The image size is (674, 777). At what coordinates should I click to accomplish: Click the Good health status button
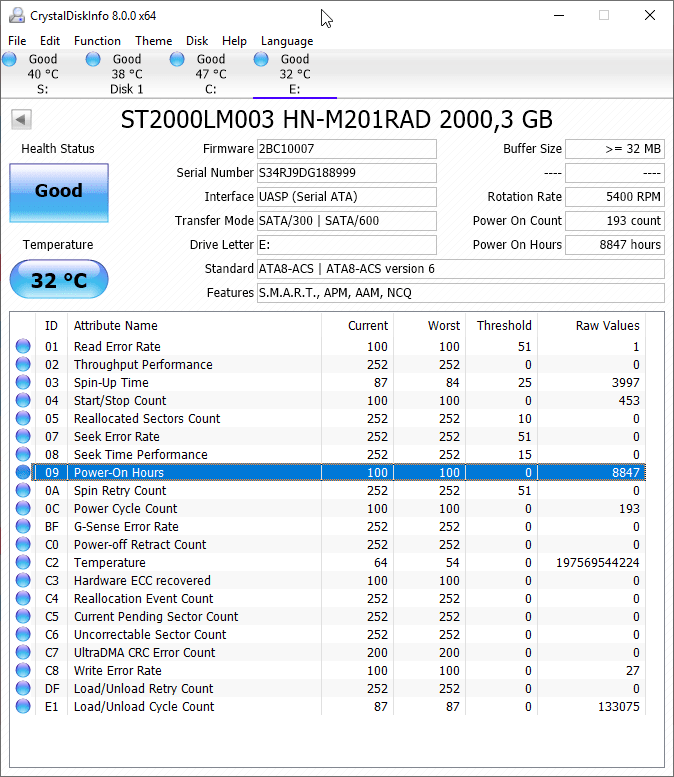59,193
